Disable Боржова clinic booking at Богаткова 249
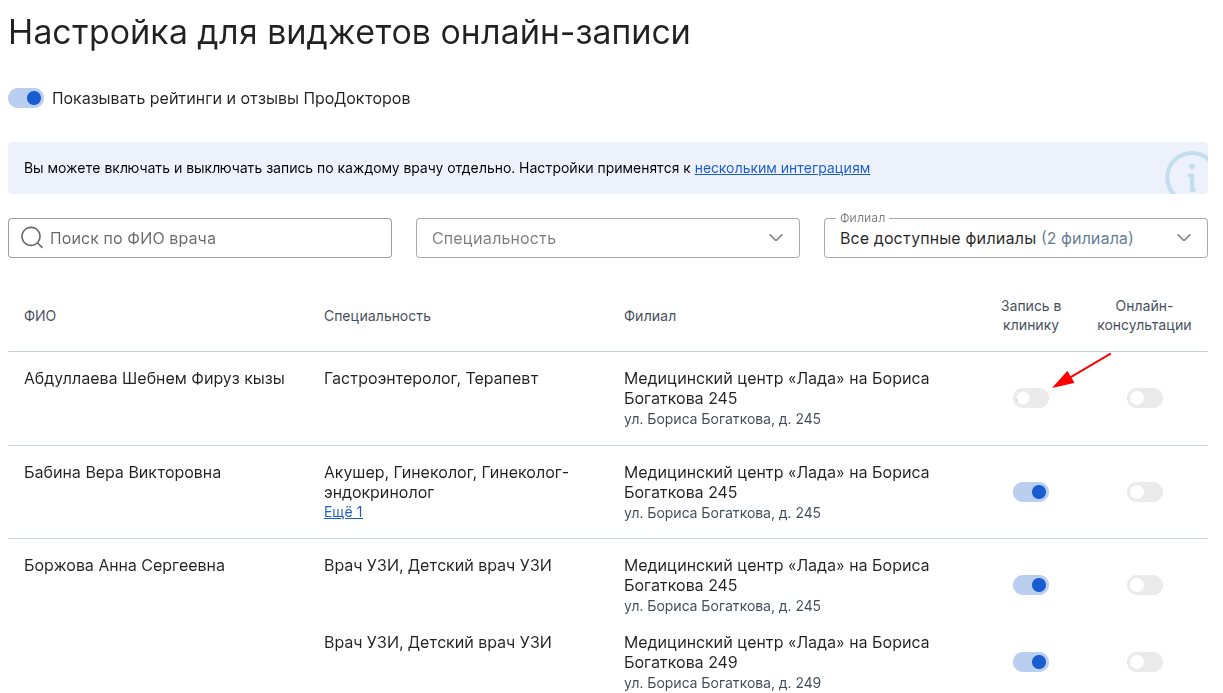1223x693 pixels. click(1031, 662)
